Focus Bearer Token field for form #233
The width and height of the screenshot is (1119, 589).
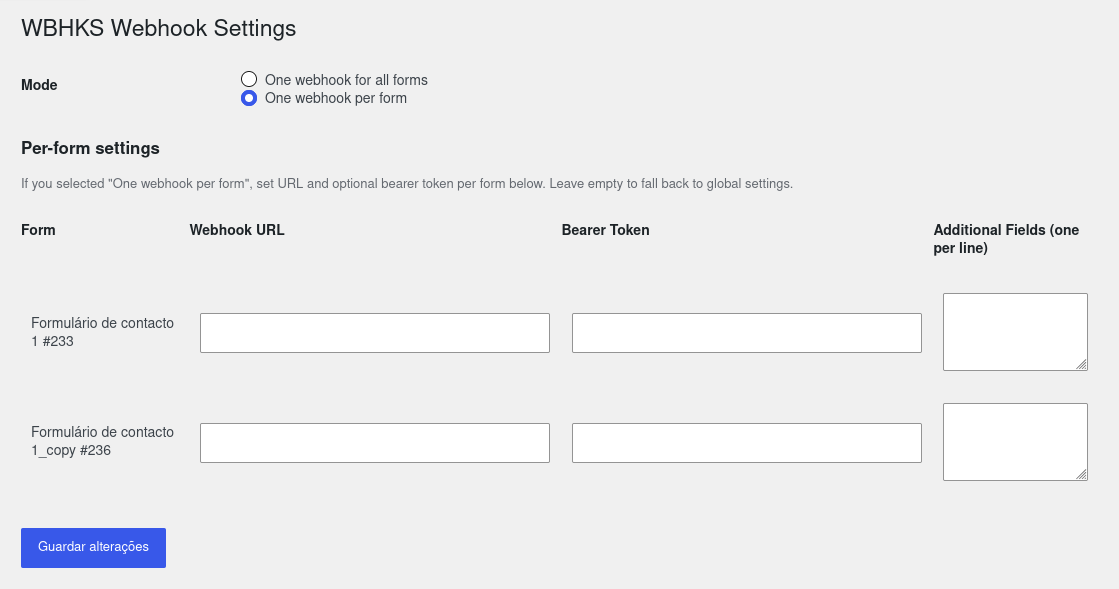[x=746, y=333]
